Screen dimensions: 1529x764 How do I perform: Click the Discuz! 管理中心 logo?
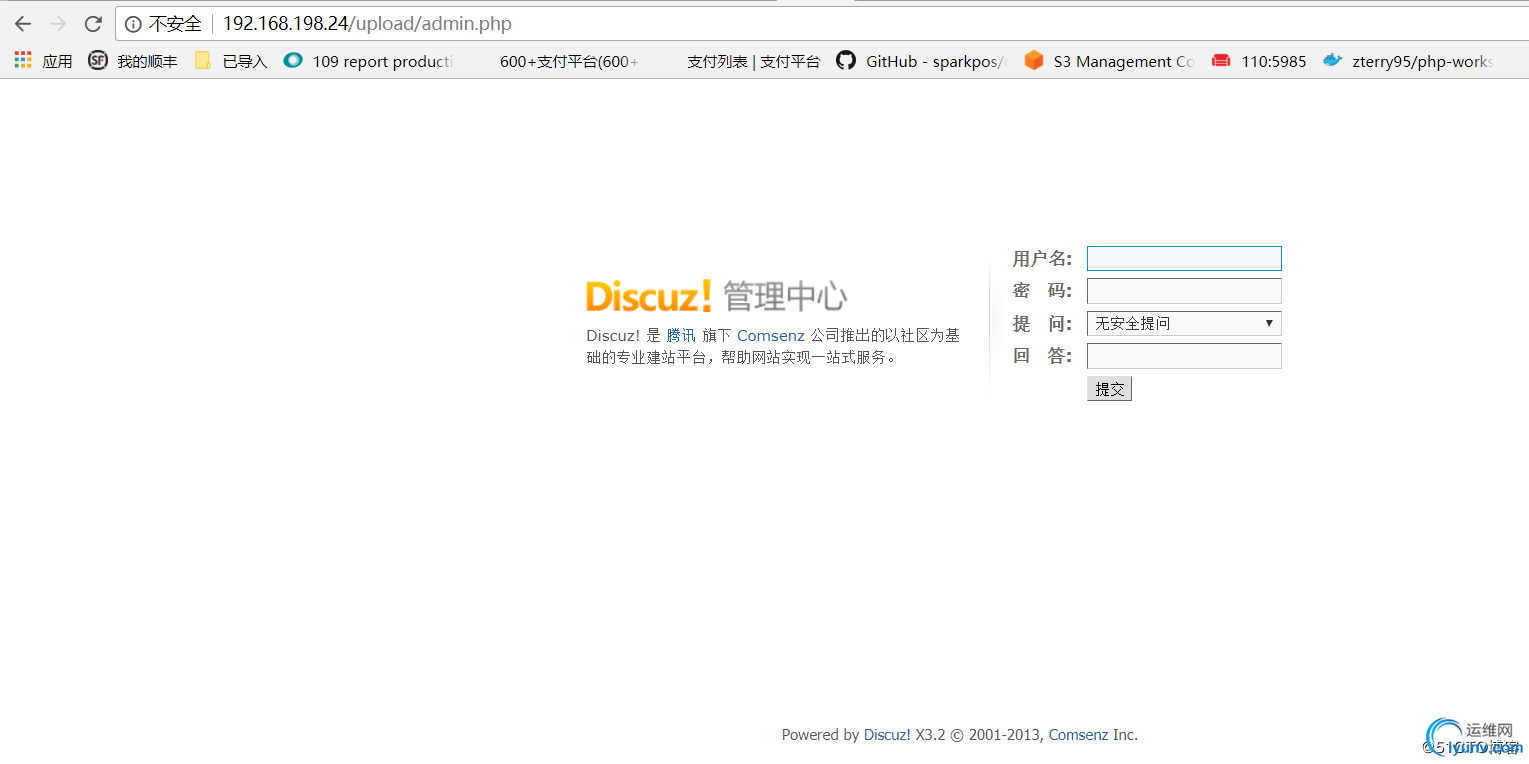point(716,296)
